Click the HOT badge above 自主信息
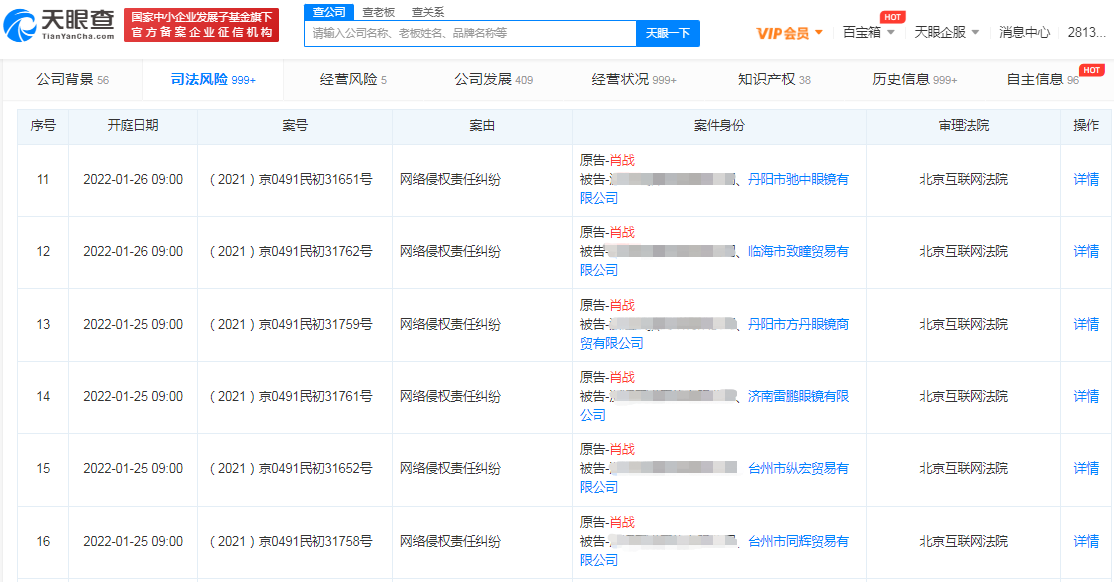This screenshot has height=582, width=1114. click(1091, 70)
